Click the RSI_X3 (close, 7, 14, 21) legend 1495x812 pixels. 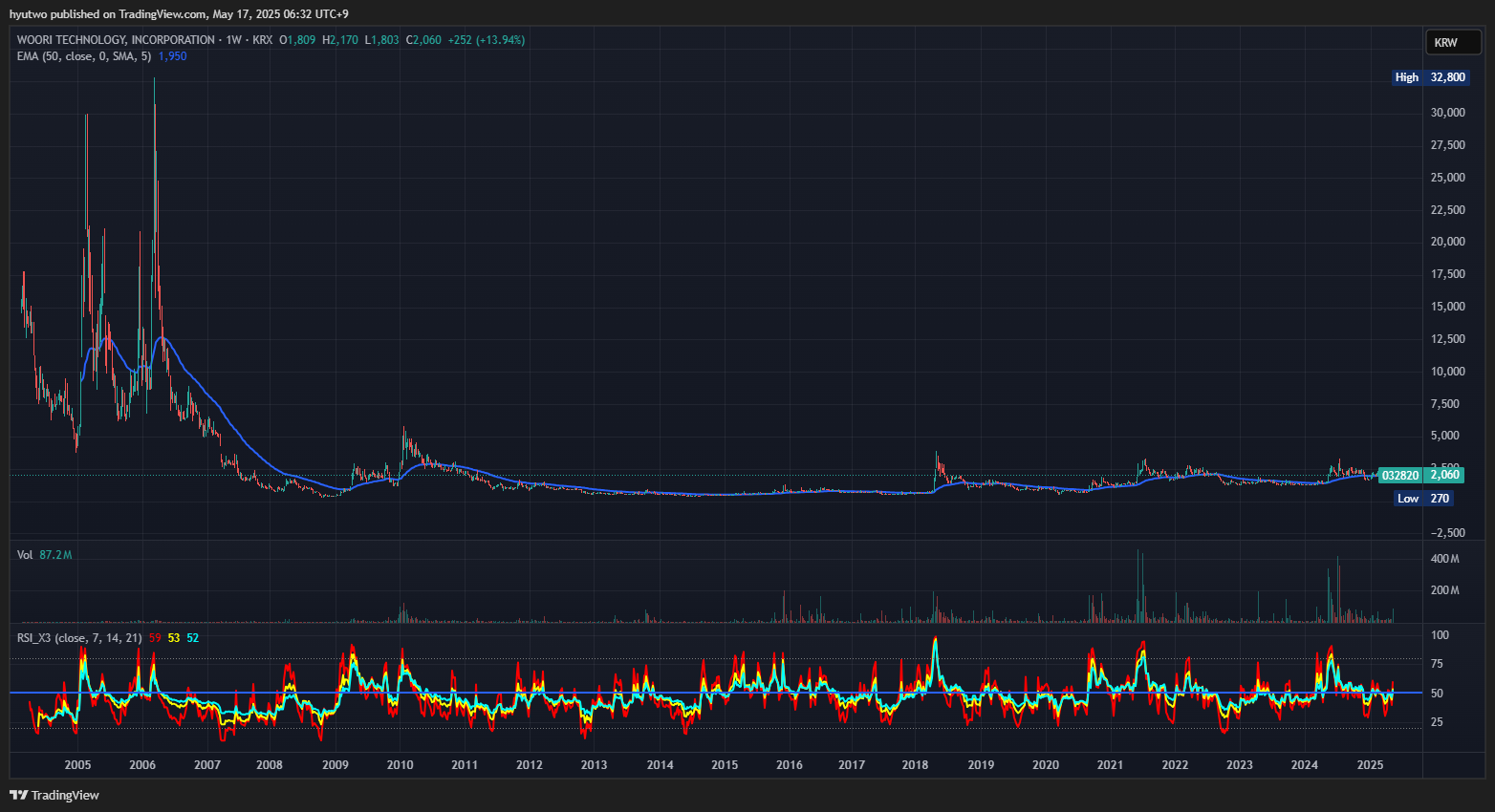click(x=79, y=638)
